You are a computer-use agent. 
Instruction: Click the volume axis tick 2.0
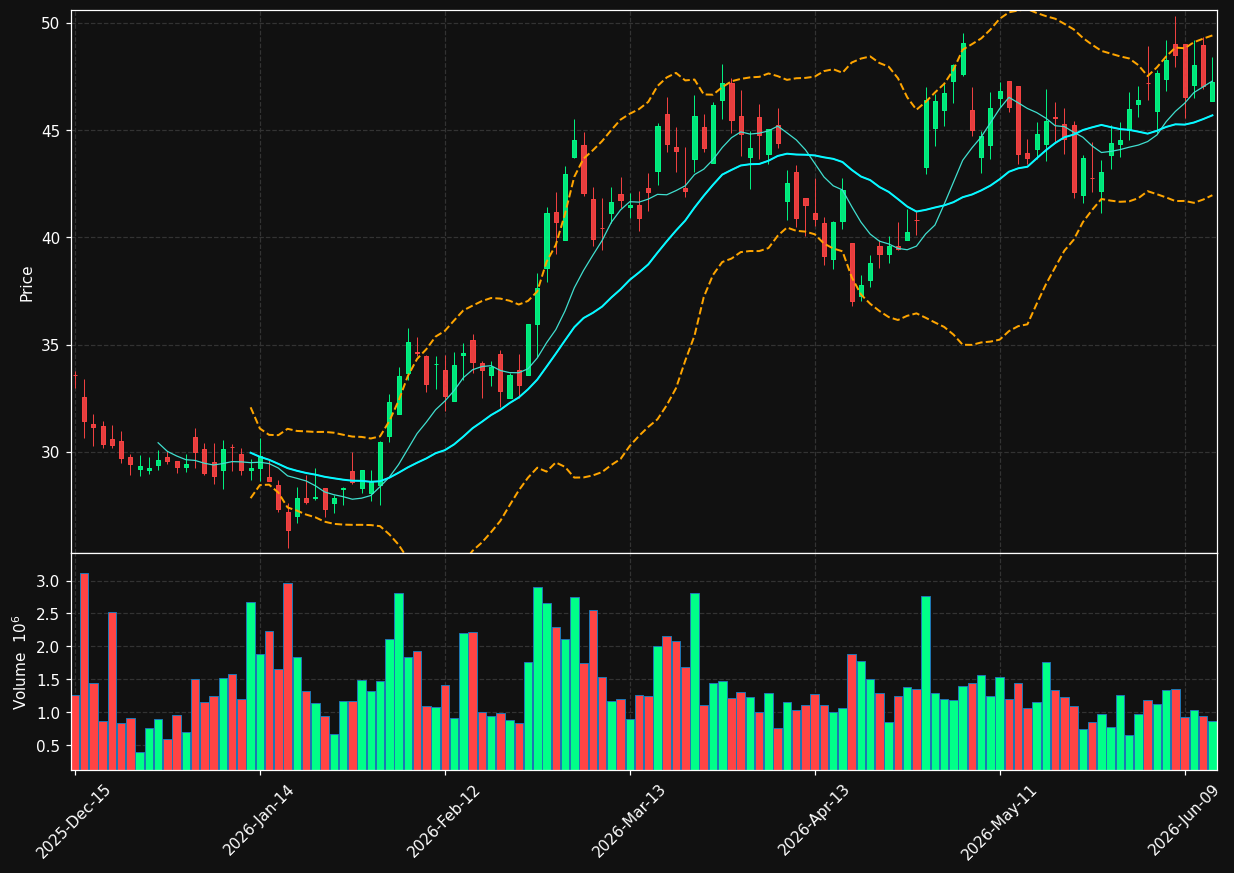(x=50, y=647)
